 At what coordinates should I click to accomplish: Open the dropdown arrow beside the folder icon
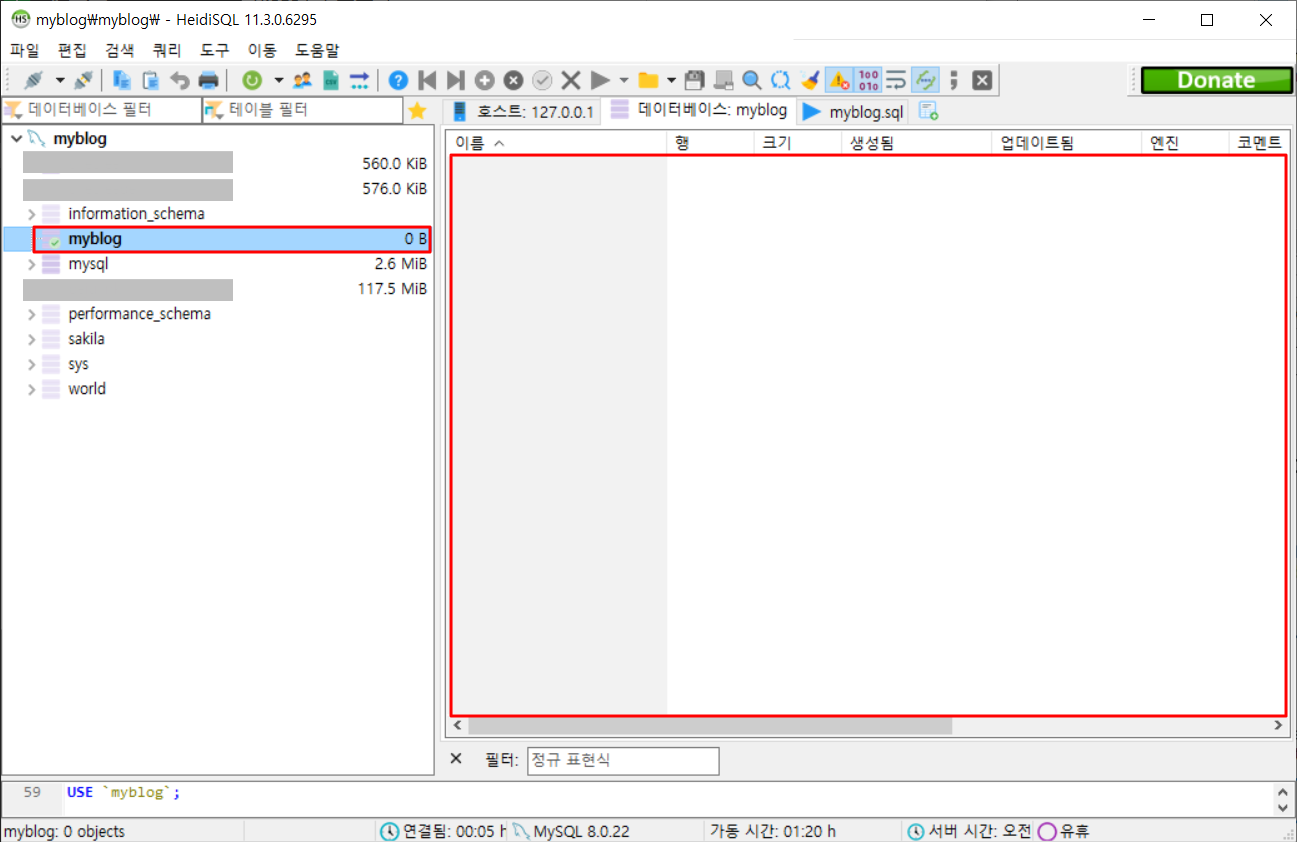671,80
